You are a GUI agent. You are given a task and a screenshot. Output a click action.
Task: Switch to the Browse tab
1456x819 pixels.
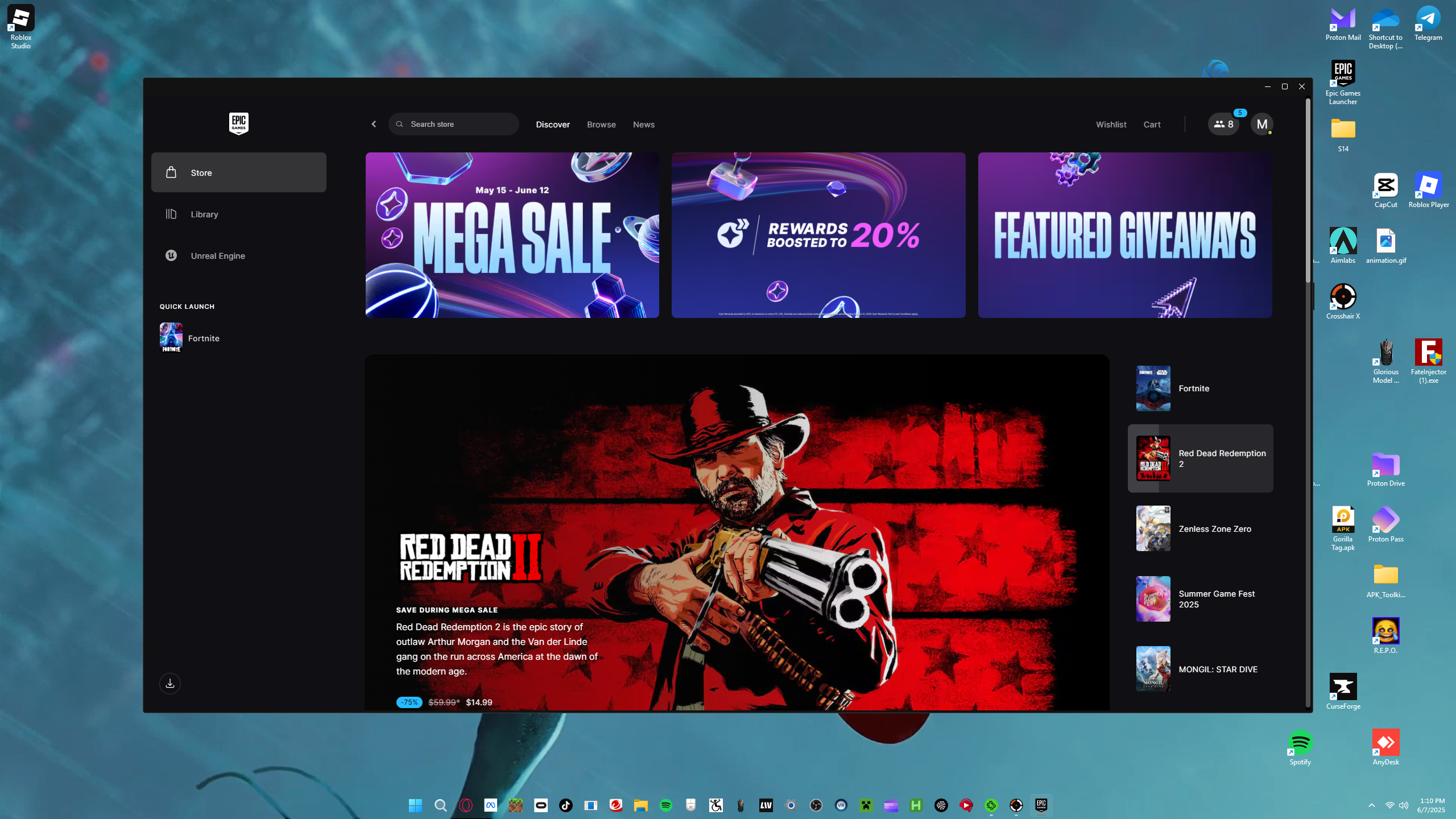[601, 125]
